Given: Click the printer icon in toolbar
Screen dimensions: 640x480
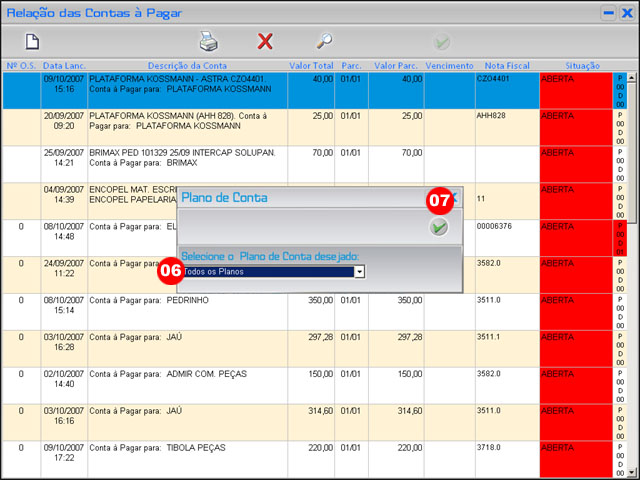Looking at the screenshot, I should tap(208, 42).
